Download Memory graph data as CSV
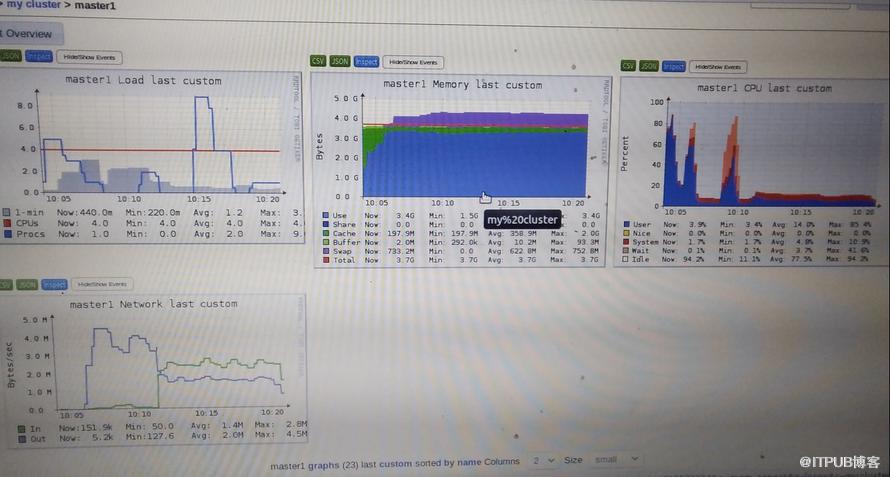The height and width of the screenshot is (477, 890). click(x=318, y=61)
